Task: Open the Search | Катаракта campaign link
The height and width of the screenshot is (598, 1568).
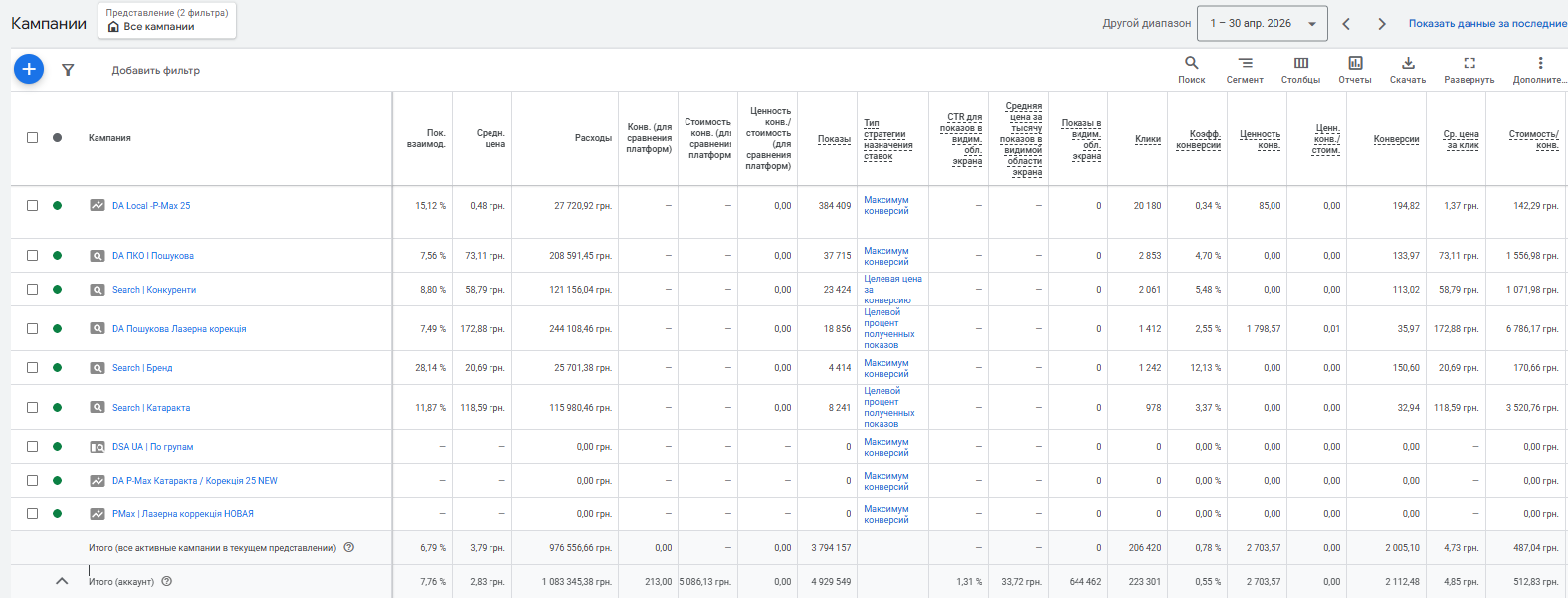Action: pos(151,408)
